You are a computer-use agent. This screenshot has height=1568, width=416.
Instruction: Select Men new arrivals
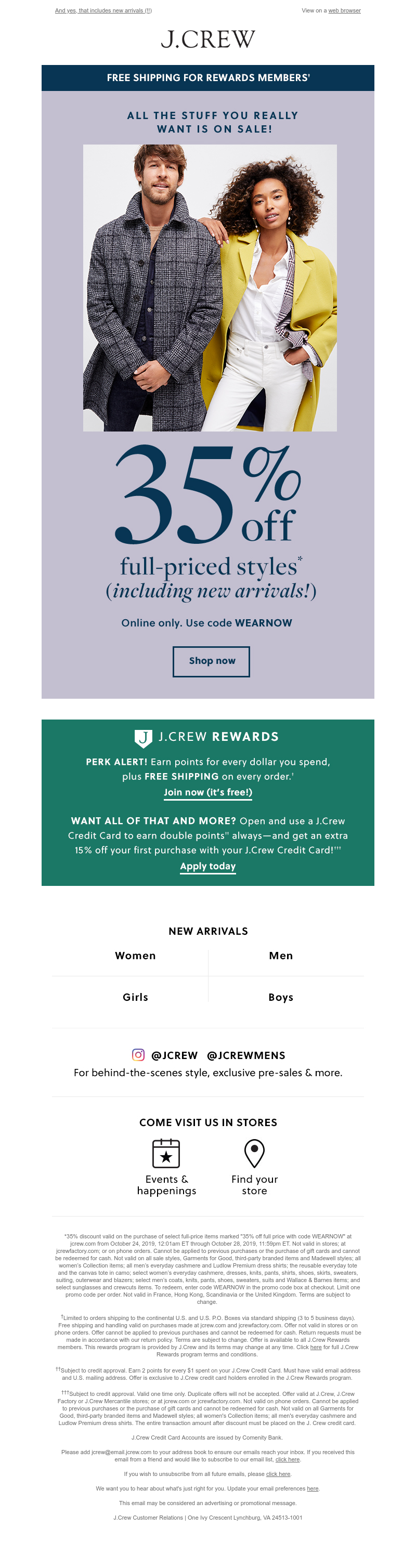click(281, 956)
